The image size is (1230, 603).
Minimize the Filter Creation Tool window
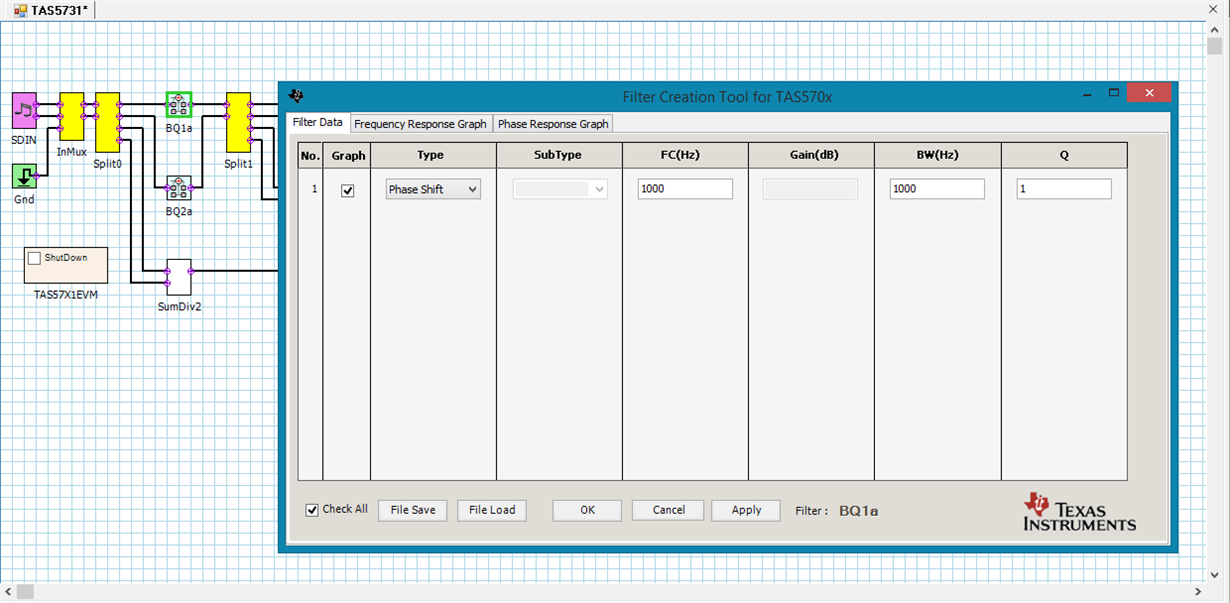pos(1087,93)
